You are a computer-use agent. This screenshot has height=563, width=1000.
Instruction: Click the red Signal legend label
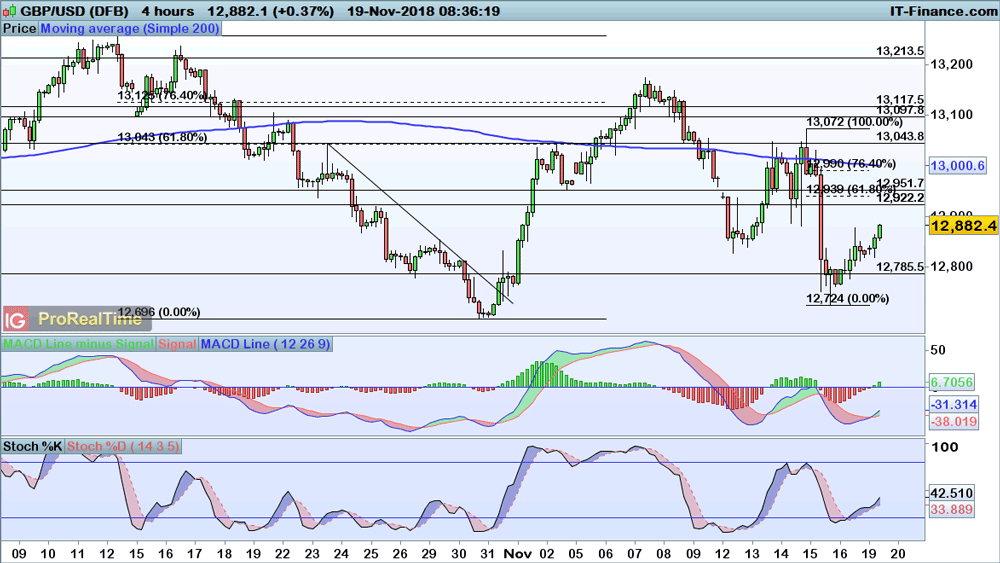(x=177, y=344)
